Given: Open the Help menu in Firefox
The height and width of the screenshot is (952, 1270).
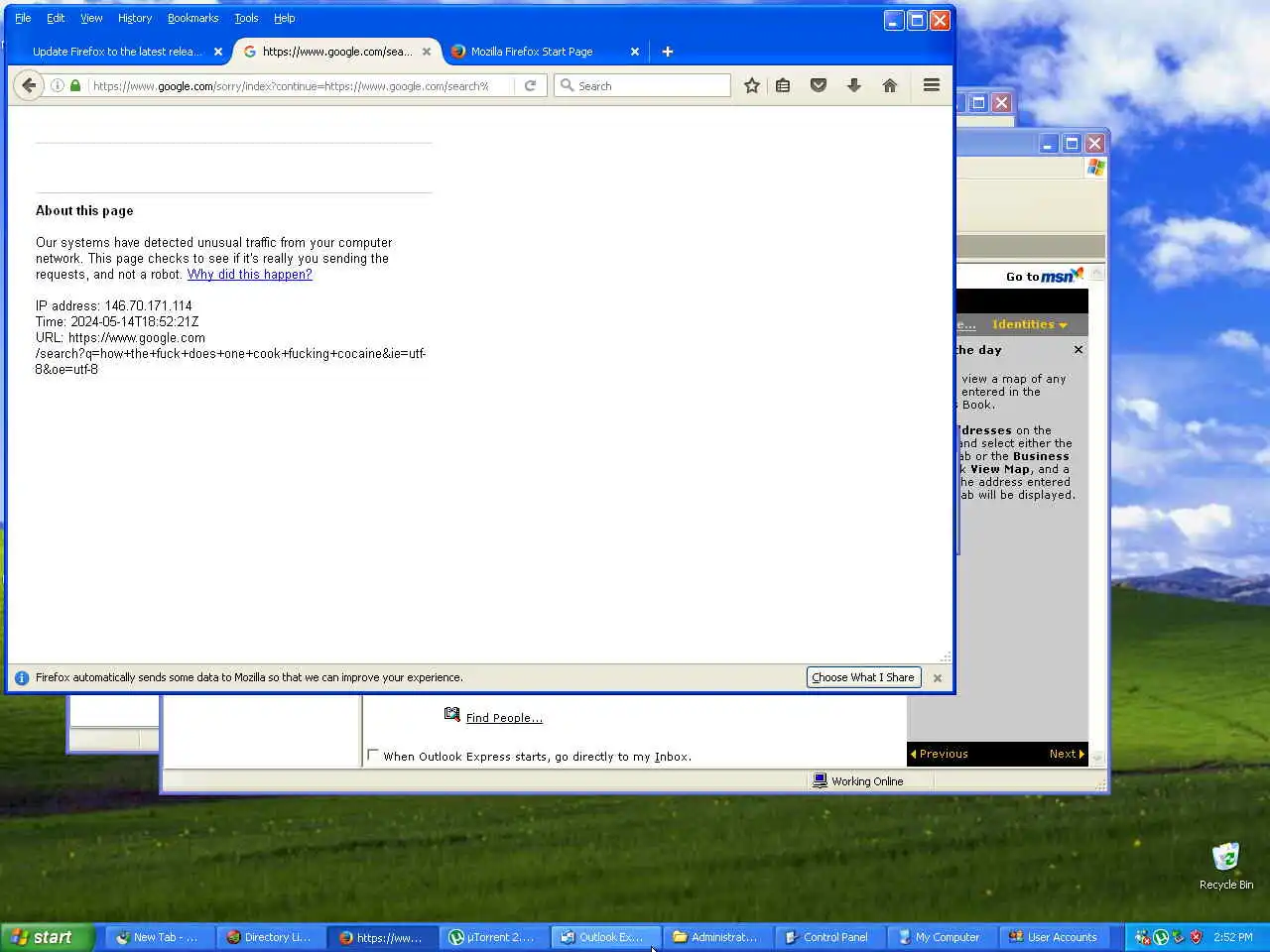Looking at the screenshot, I should (285, 18).
